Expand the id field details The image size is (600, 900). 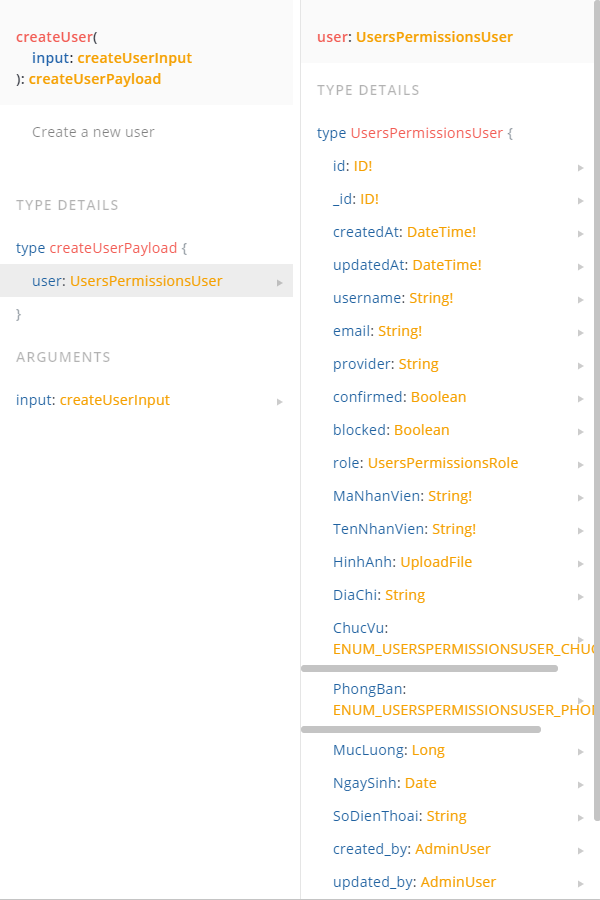(x=580, y=166)
